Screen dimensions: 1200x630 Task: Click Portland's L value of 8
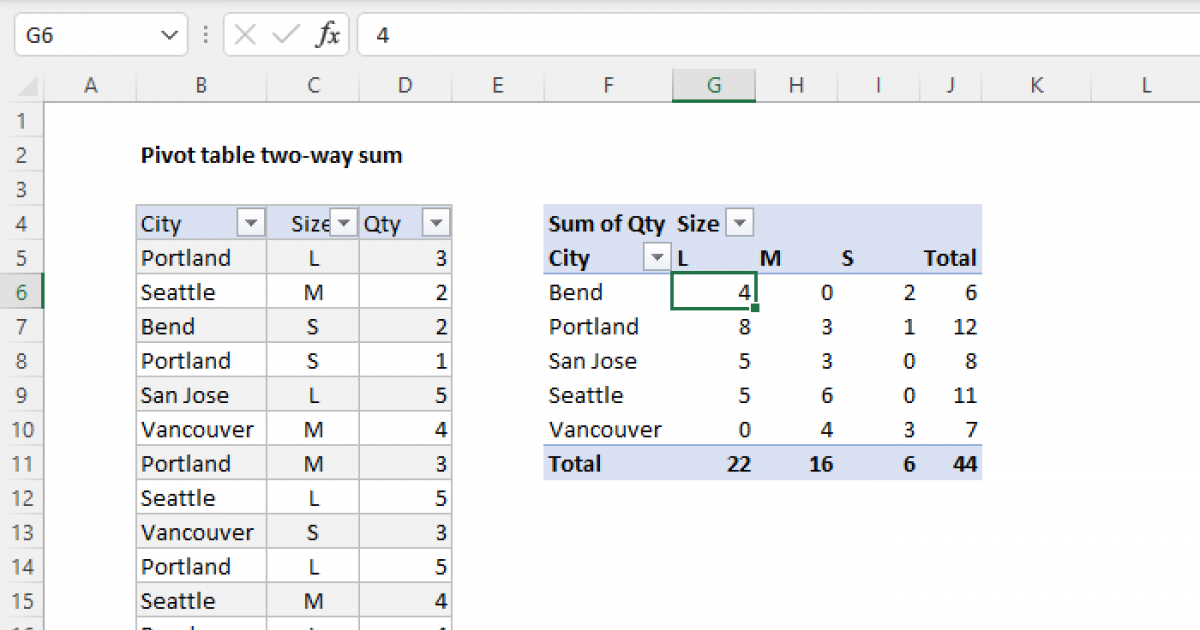click(x=744, y=326)
